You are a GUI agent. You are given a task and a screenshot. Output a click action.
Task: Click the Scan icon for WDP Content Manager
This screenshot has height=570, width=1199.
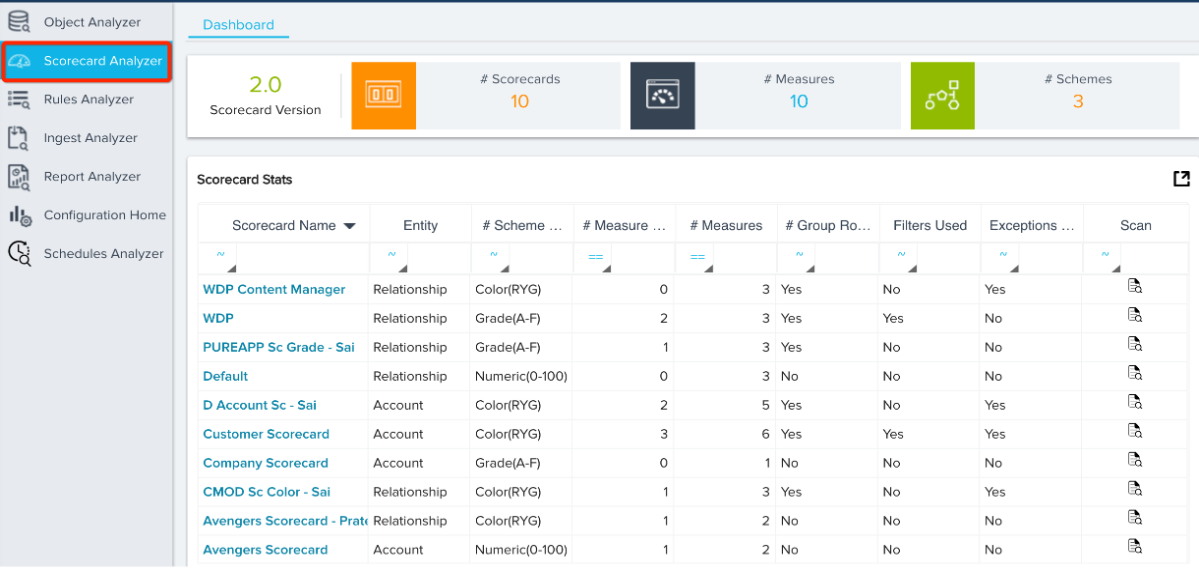1135,287
